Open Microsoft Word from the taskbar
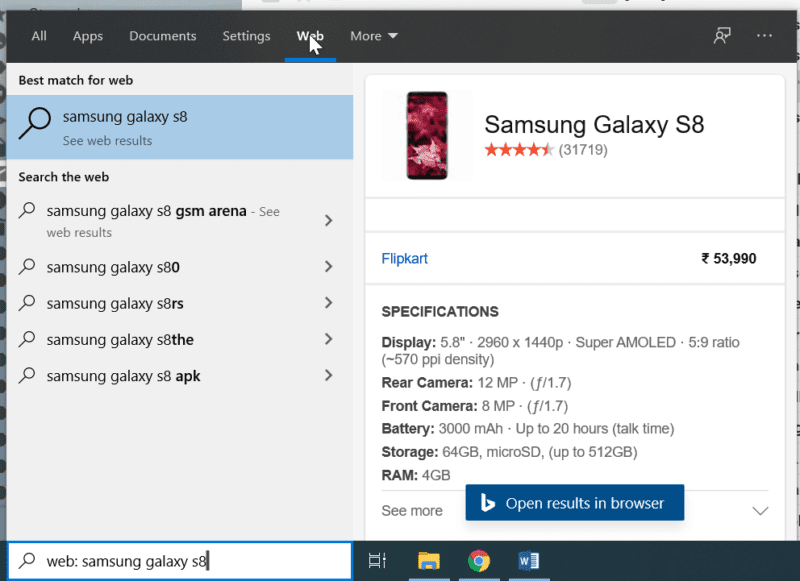 (x=528, y=561)
